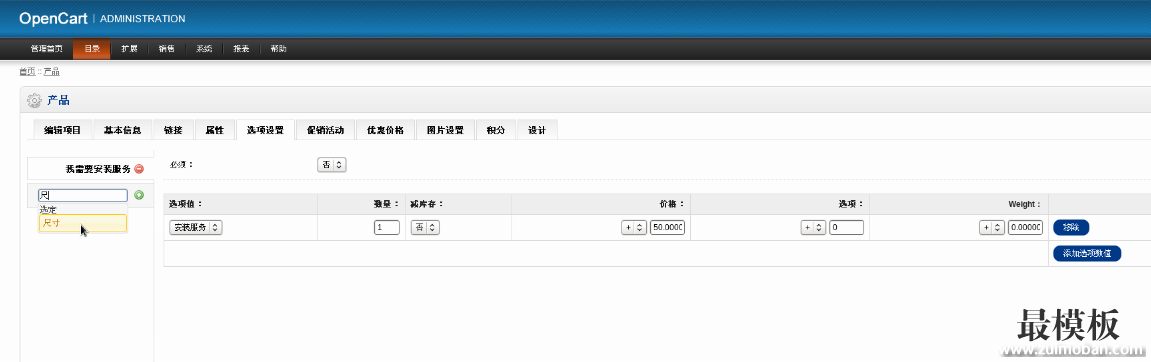Screen dimensions: 1151x362
Task: Open the 系统 menu
Action: pyautogui.click(x=204, y=49)
